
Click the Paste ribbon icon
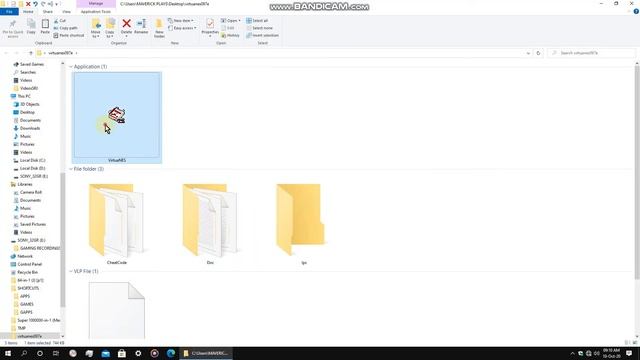coord(45,27)
